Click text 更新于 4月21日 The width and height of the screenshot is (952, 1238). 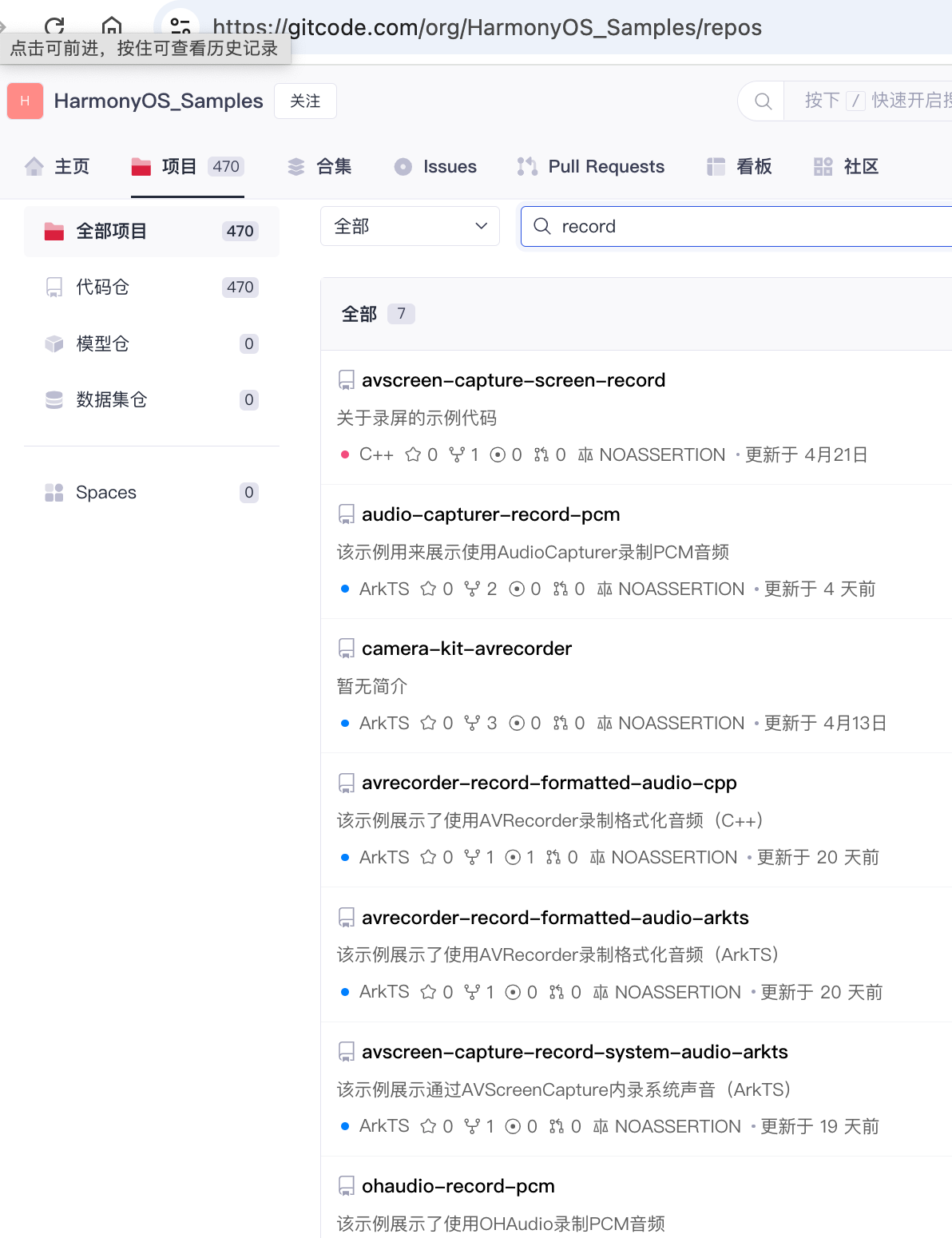coord(807,454)
